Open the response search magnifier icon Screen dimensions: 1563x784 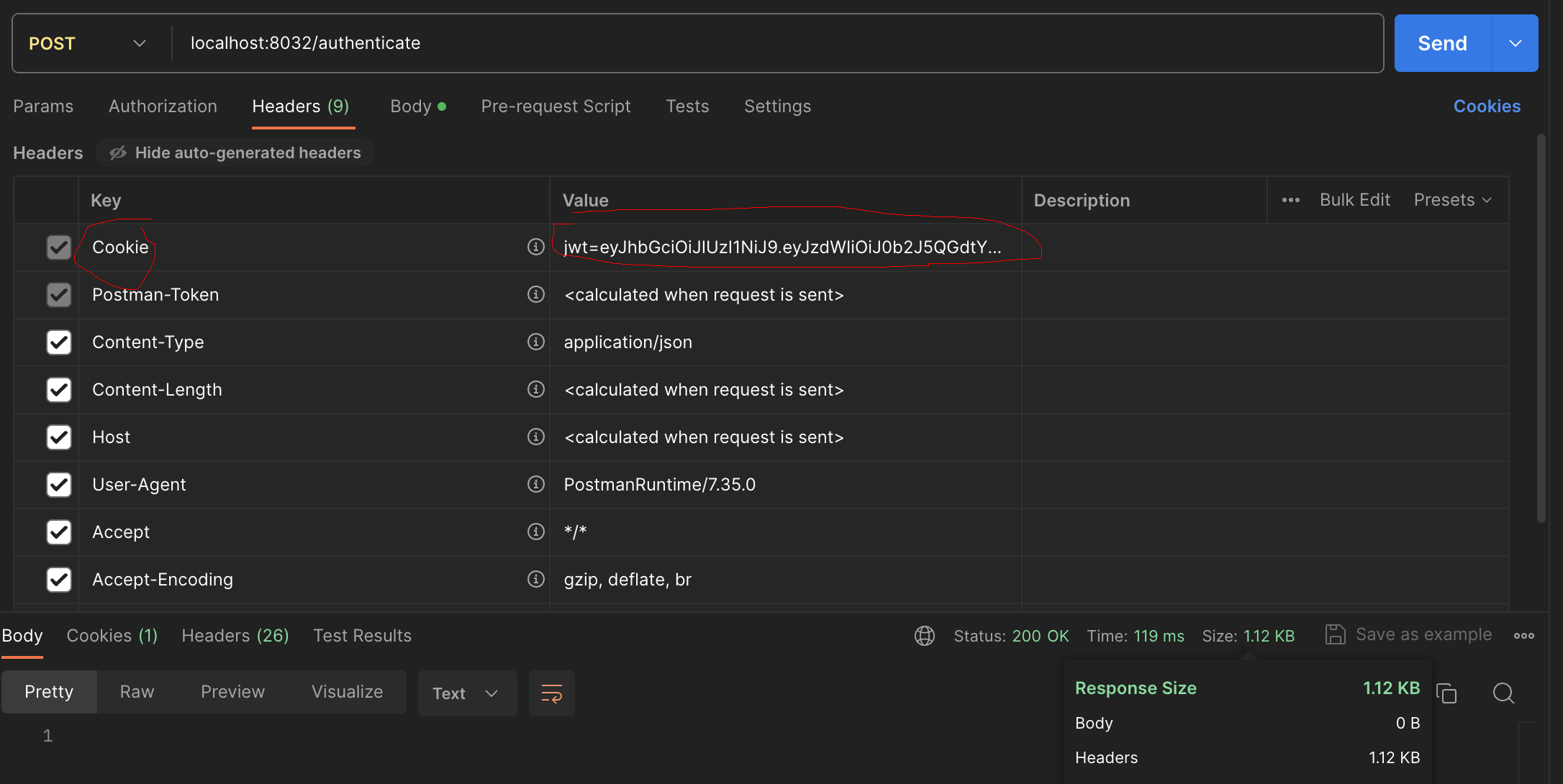coord(1503,693)
